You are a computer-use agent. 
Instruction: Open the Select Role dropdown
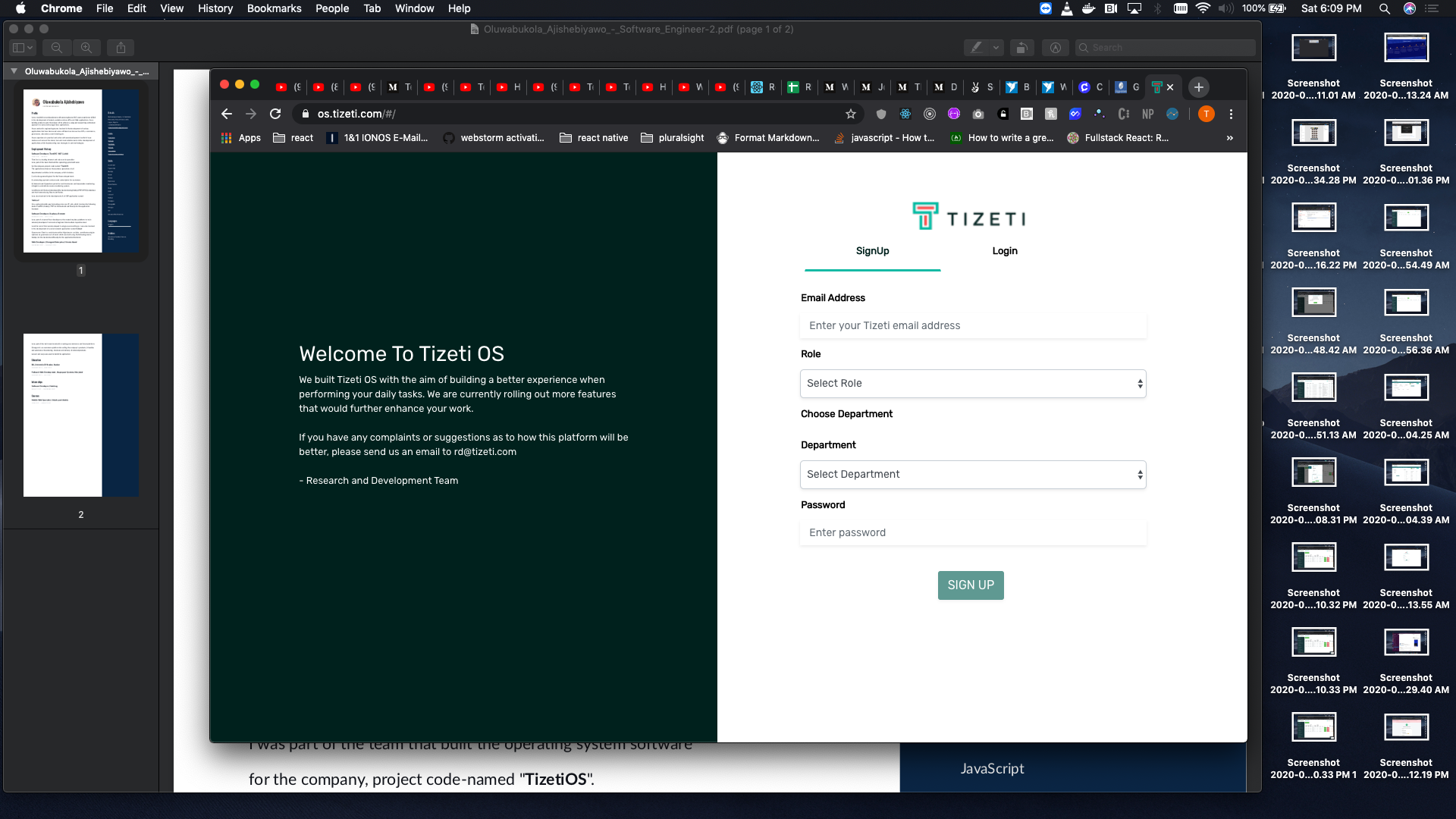pyautogui.click(x=973, y=384)
